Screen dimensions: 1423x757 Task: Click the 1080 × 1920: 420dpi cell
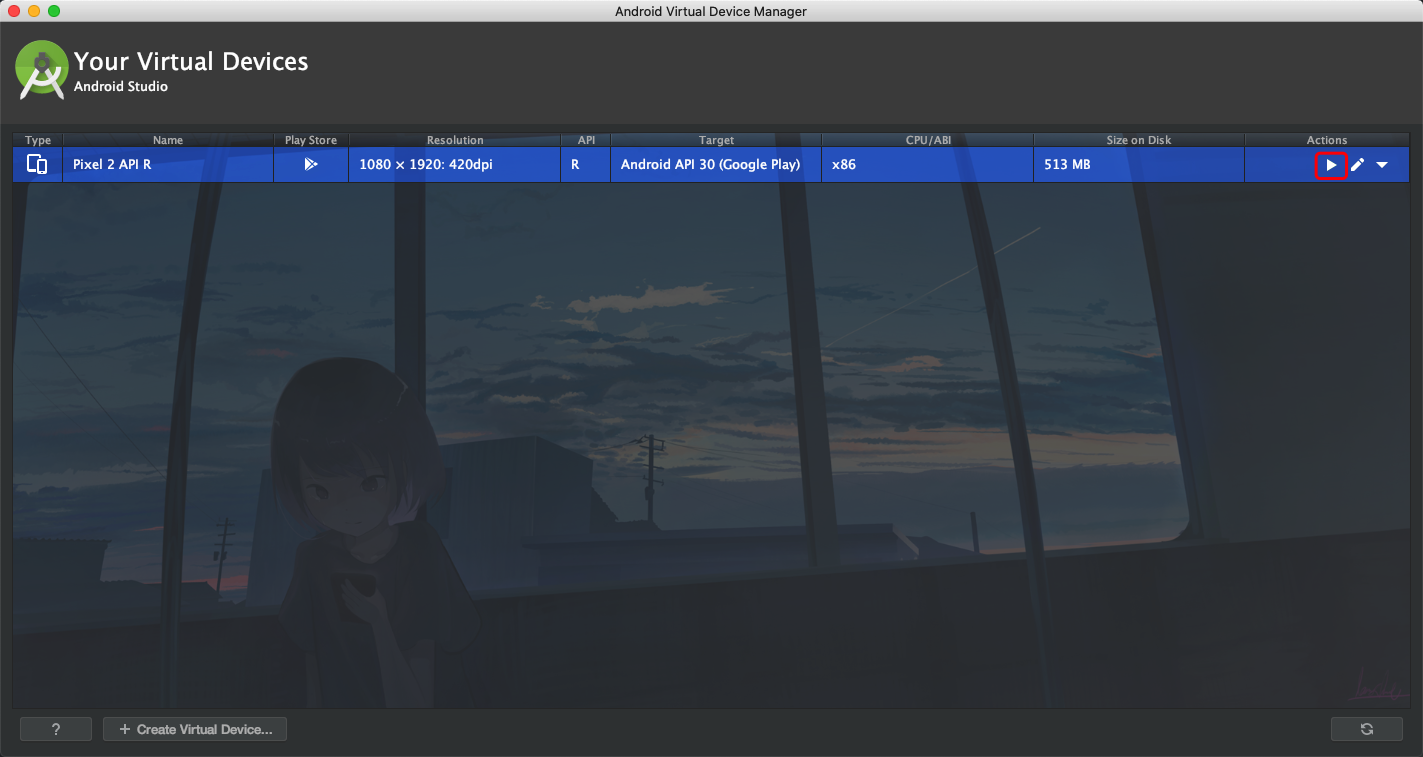455,164
